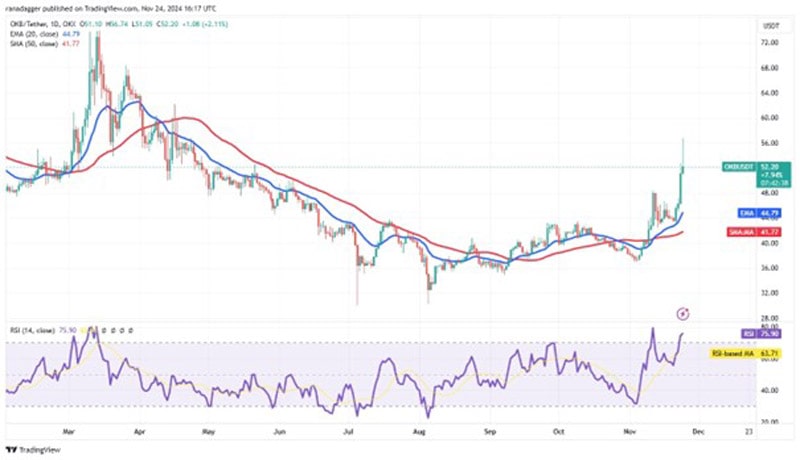Click the 64.00 price axis label
Viewport: 800px width, 460px height.
pyautogui.click(x=769, y=93)
